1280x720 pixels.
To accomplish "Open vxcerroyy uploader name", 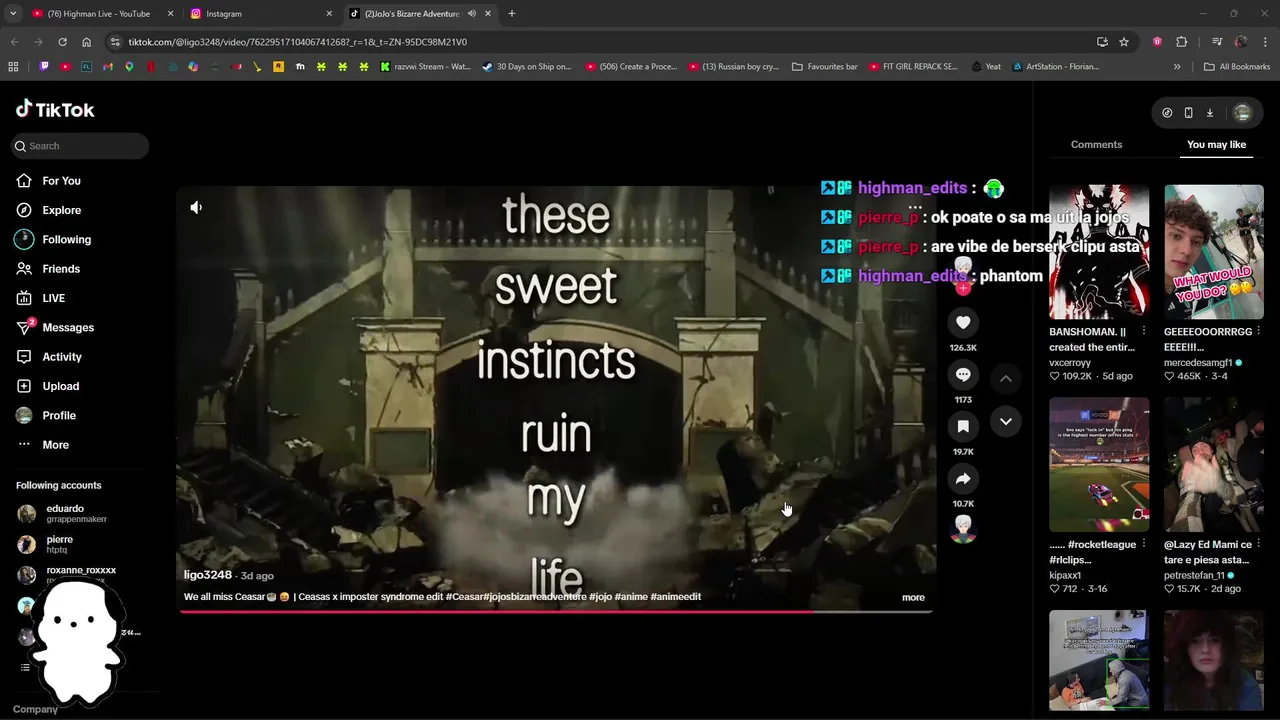I will 1070,363.
